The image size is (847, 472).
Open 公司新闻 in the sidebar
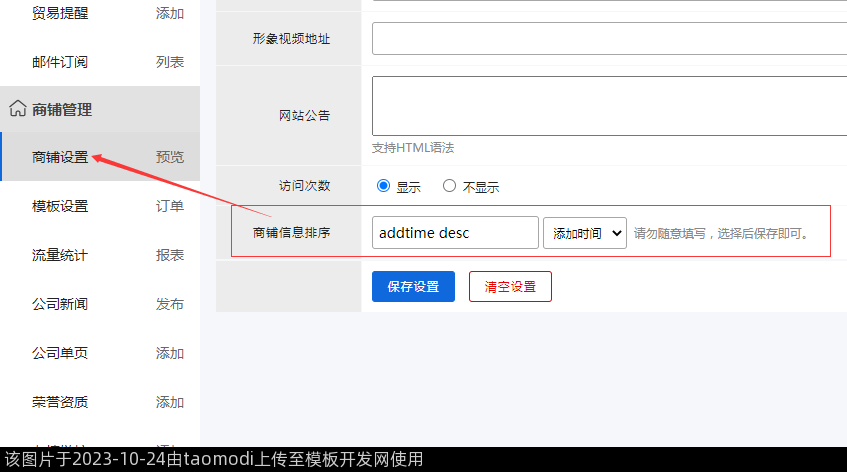pos(60,304)
